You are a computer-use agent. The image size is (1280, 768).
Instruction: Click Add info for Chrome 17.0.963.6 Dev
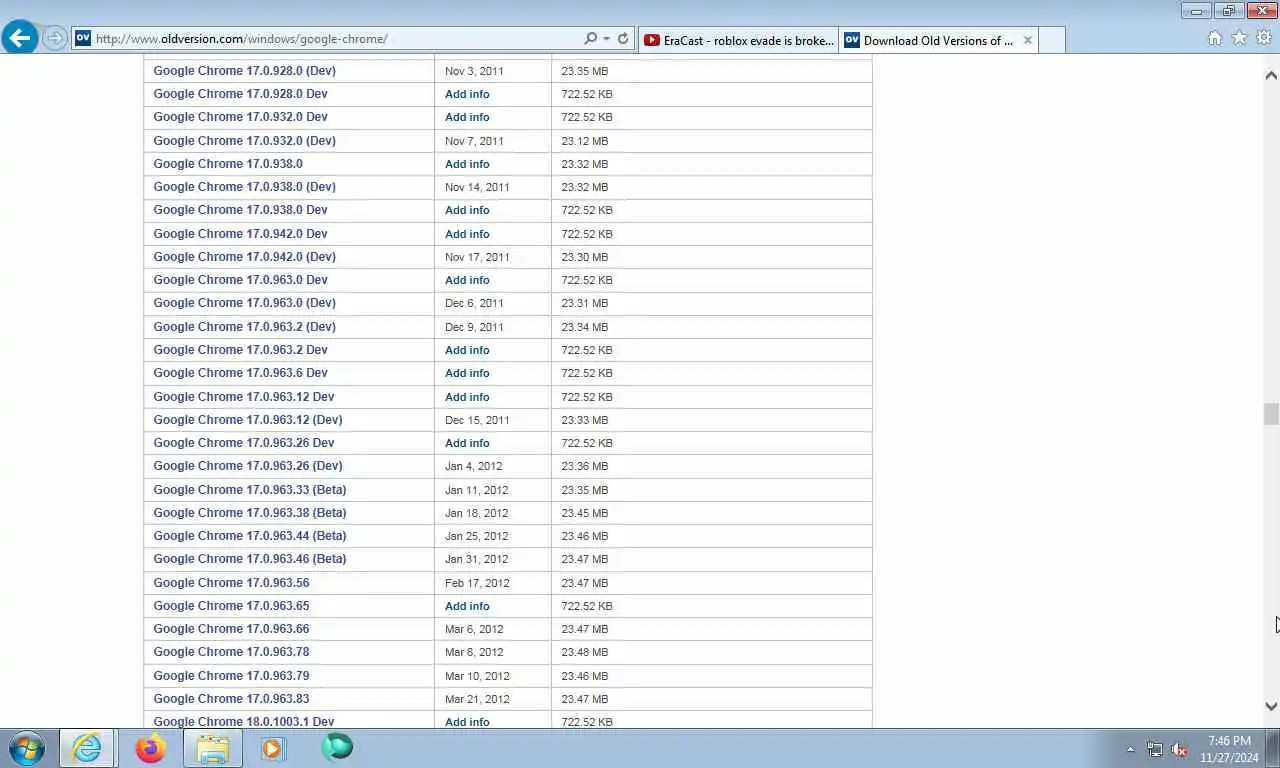click(467, 373)
